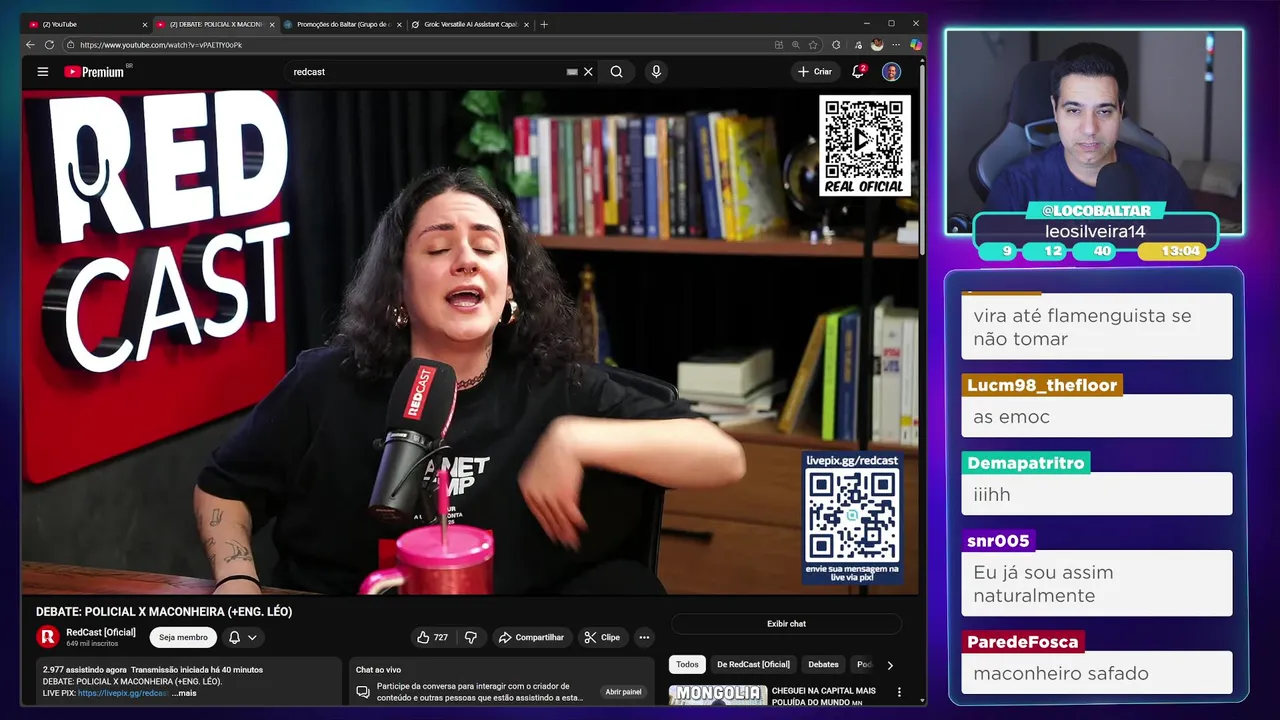Image resolution: width=1280 pixels, height=720 pixels.
Task: Open more actions ellipsis under video
Action: click(644, 637)
